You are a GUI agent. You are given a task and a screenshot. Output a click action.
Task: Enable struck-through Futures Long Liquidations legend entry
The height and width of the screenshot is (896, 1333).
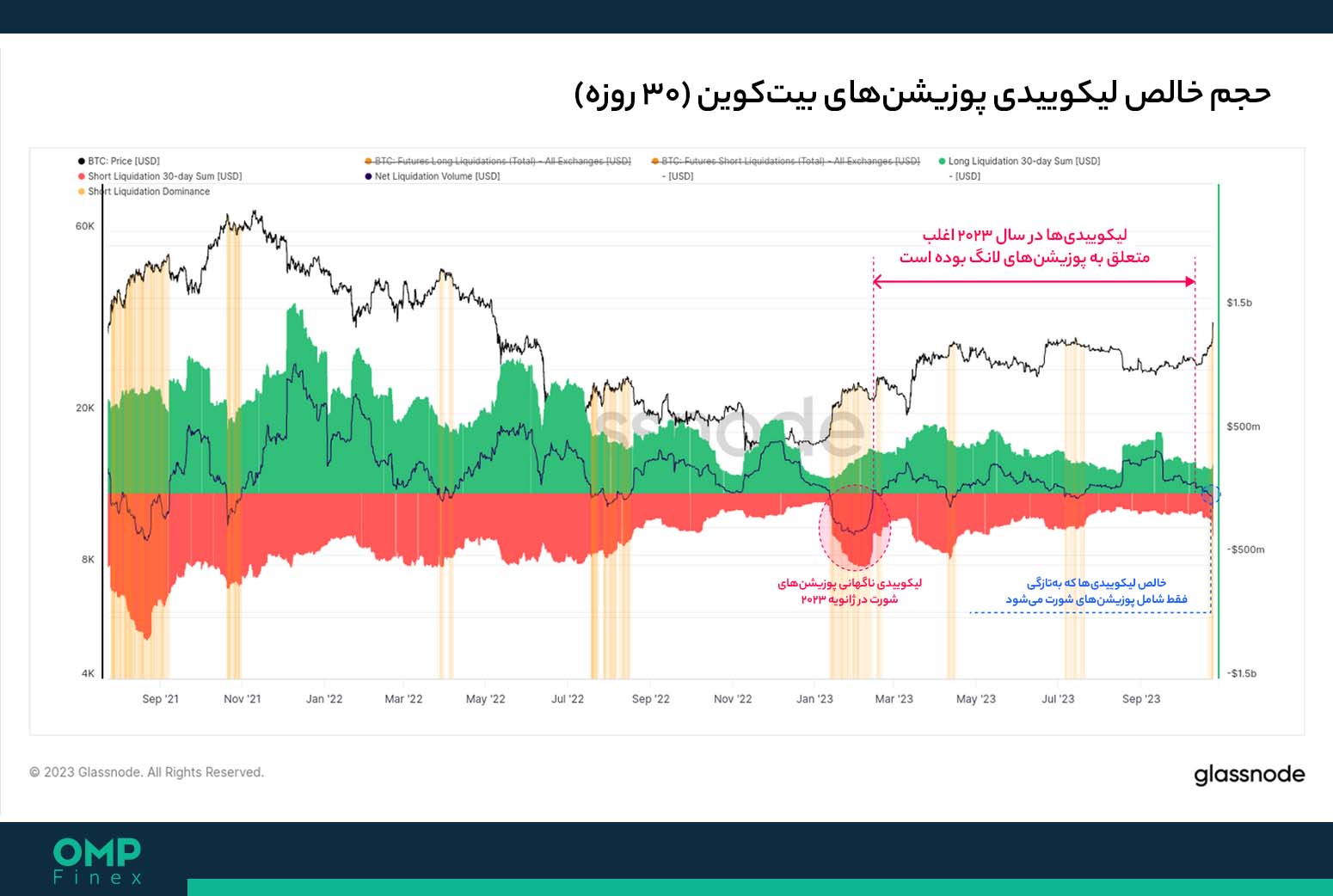498,161
